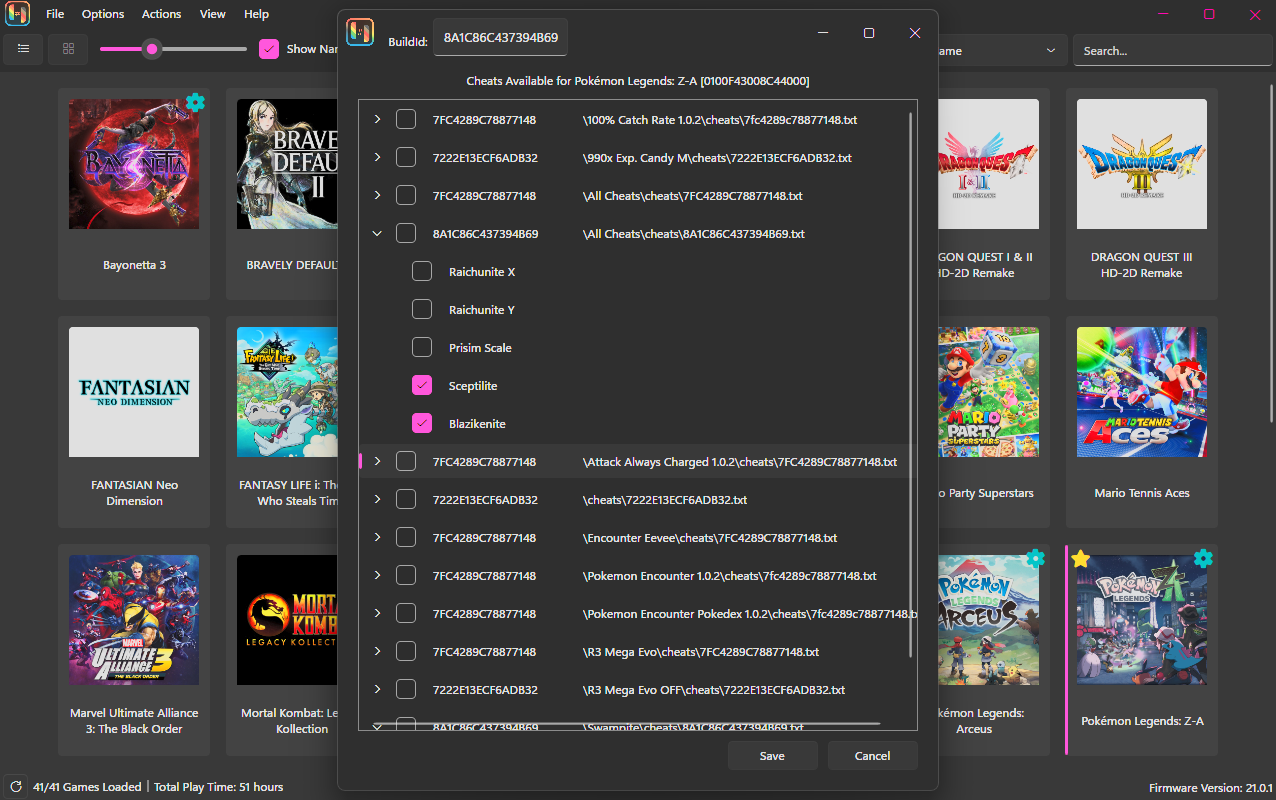Click the cheat dialog's app logo icon
Screen dimensions: 1276x800
[x=360, y=33]
